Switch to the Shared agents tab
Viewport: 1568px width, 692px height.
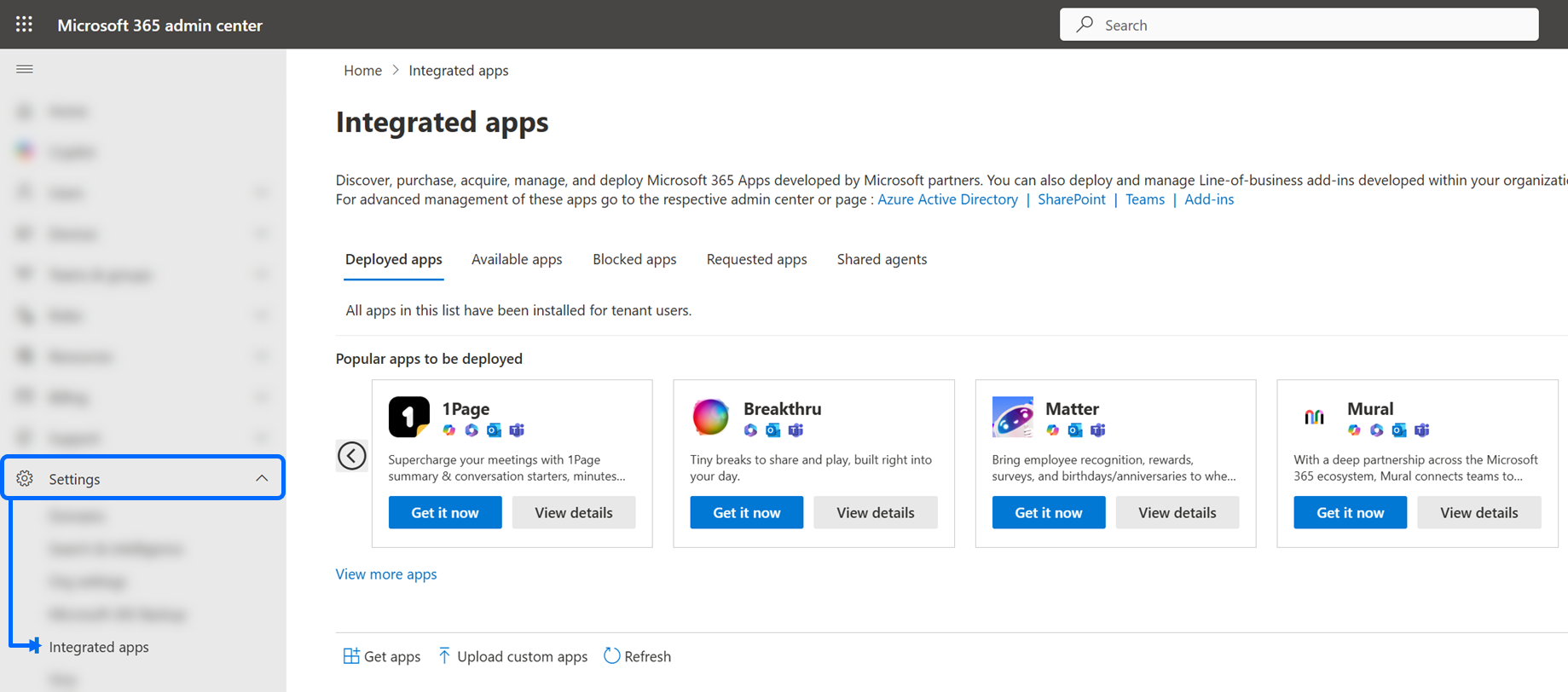point(882,259)
